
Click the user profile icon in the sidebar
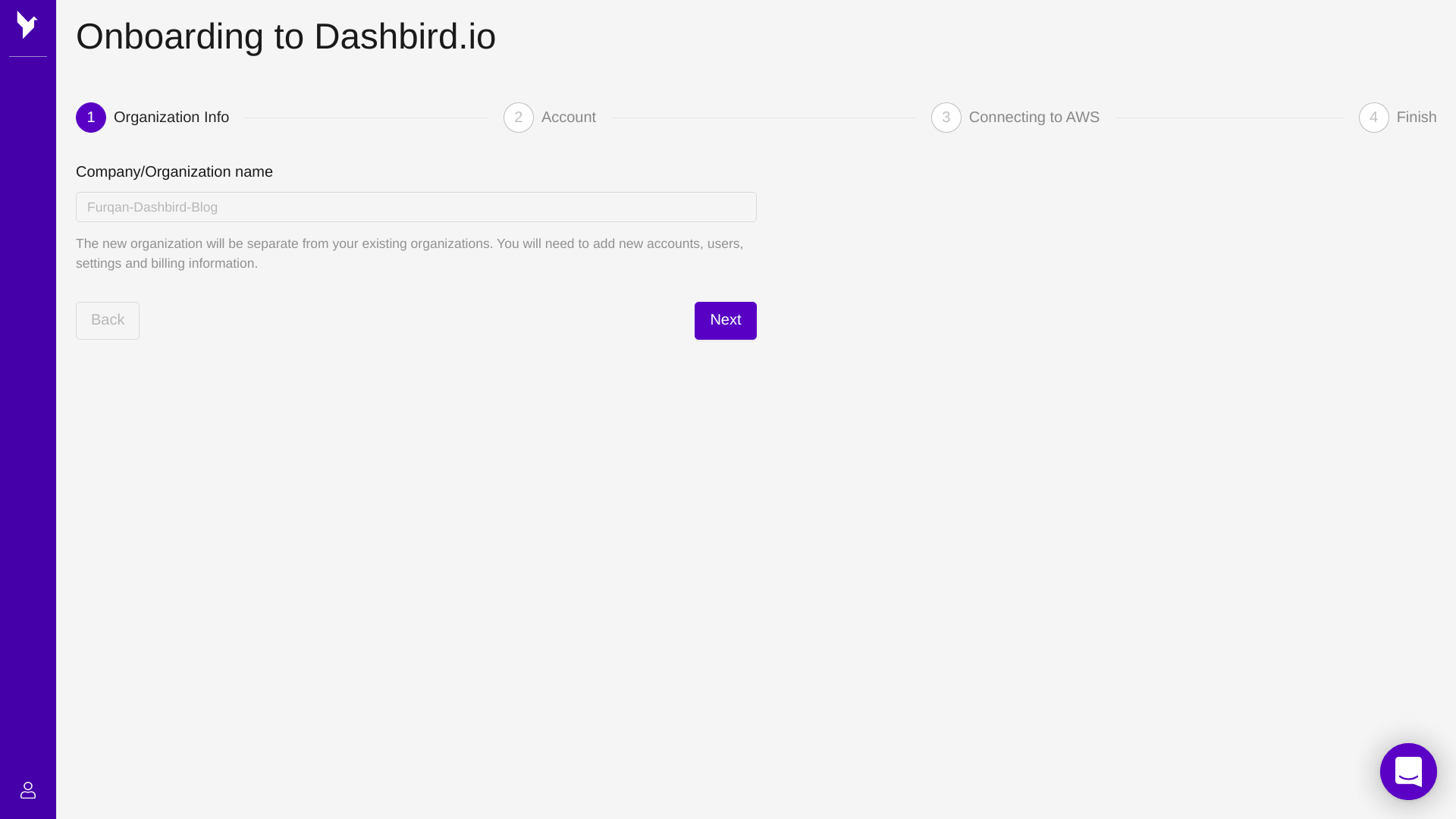tap(27, 790)
